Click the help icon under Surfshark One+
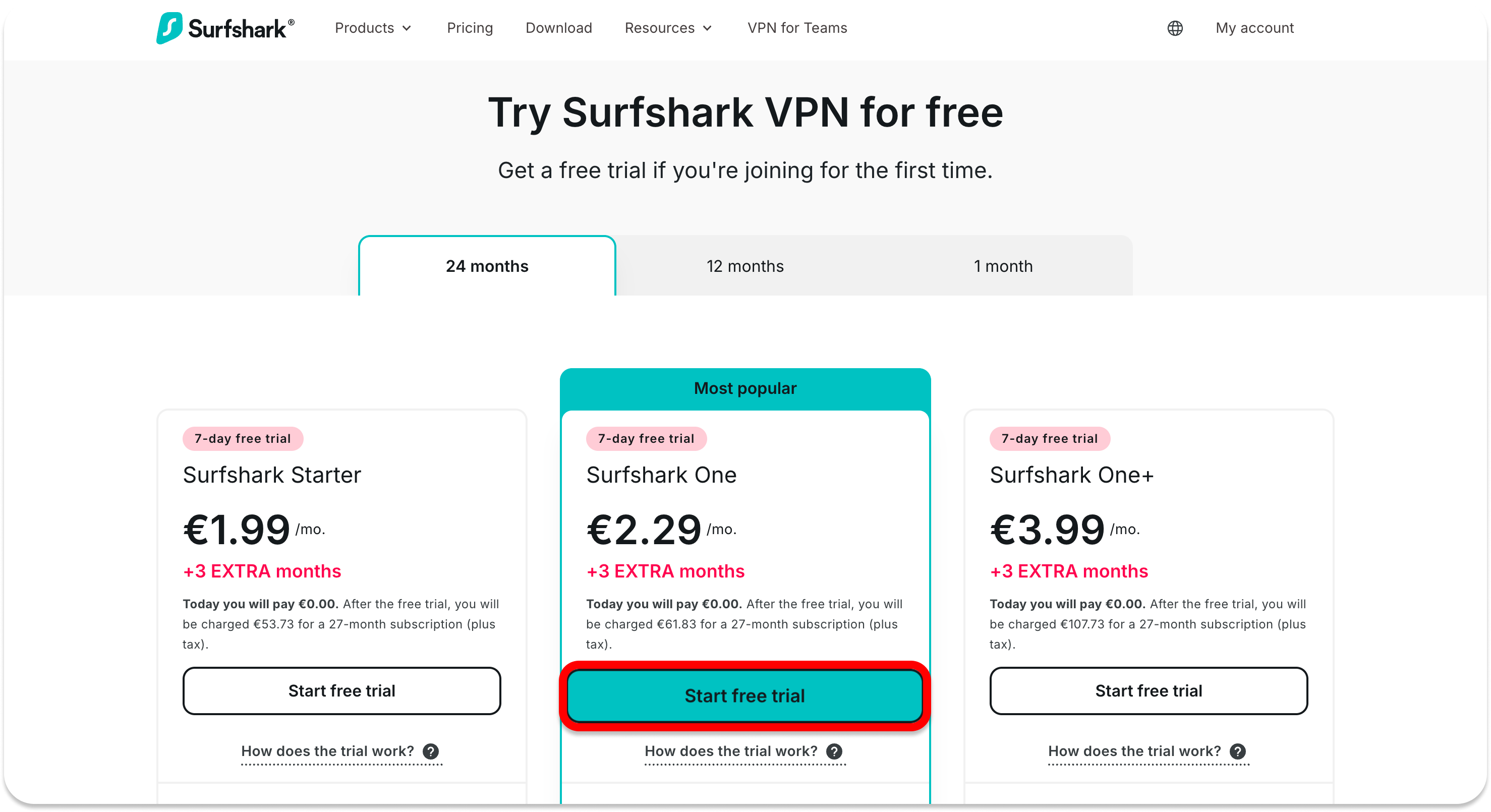The height and width of the screenshot is (812, 1491). pyautogui.click(x=1237, y=751)
